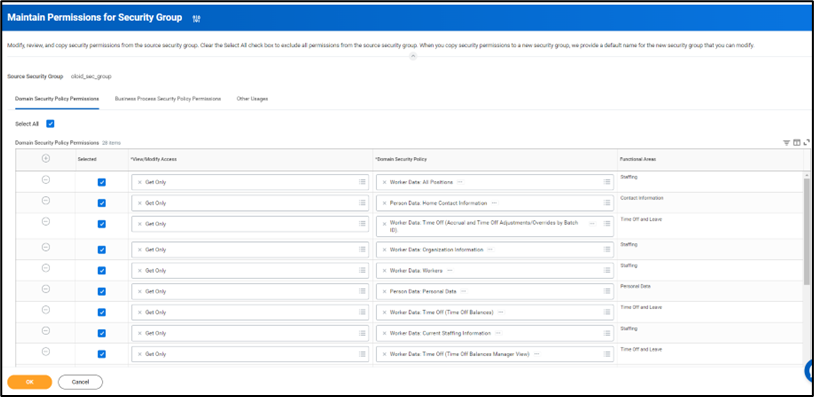The image size is (814, 397).
Task: Click the orange OK button
Action: coord(30,382)
